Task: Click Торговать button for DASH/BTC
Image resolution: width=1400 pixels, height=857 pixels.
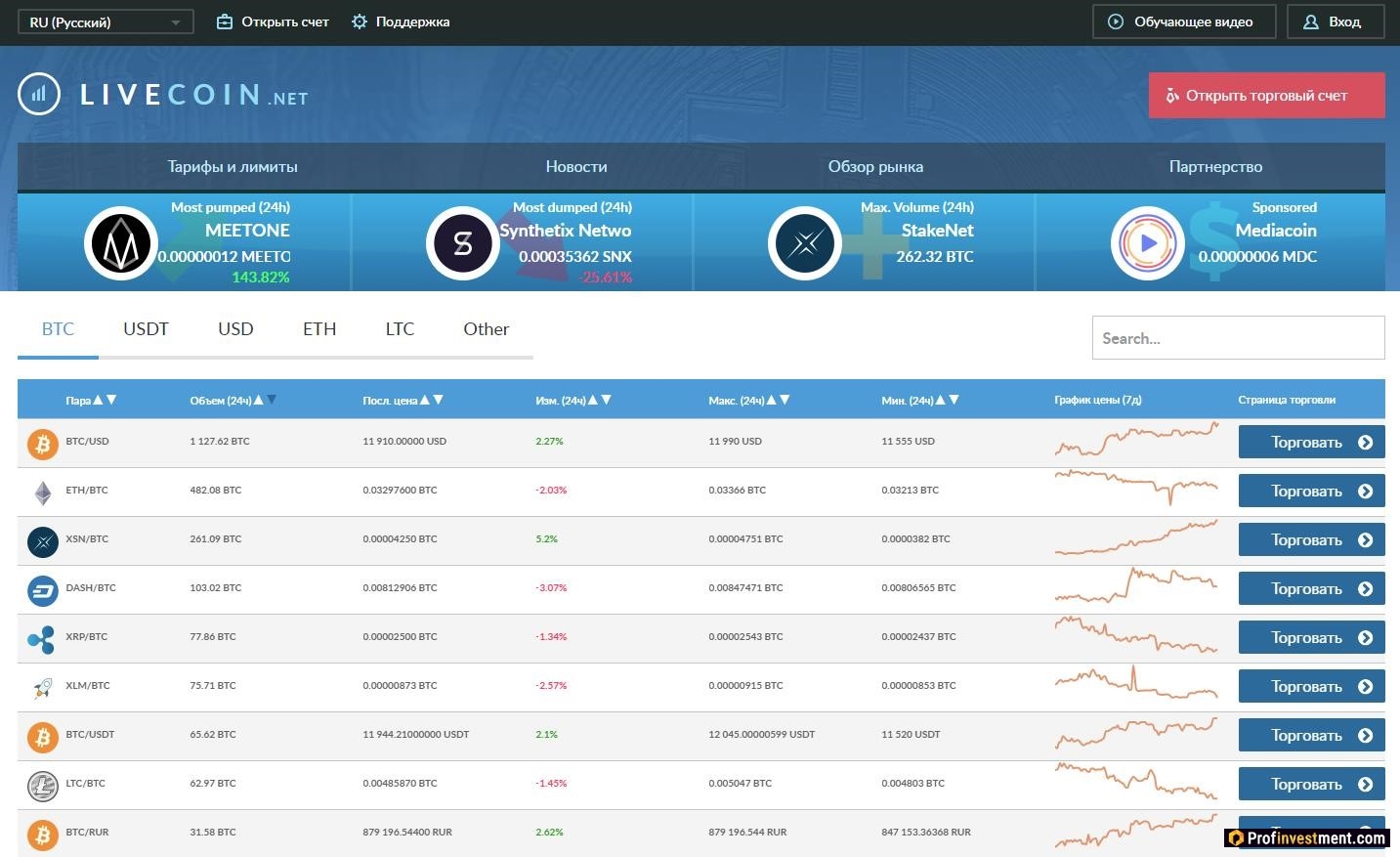Action: pyautogui.click(x=1311, y=588)
